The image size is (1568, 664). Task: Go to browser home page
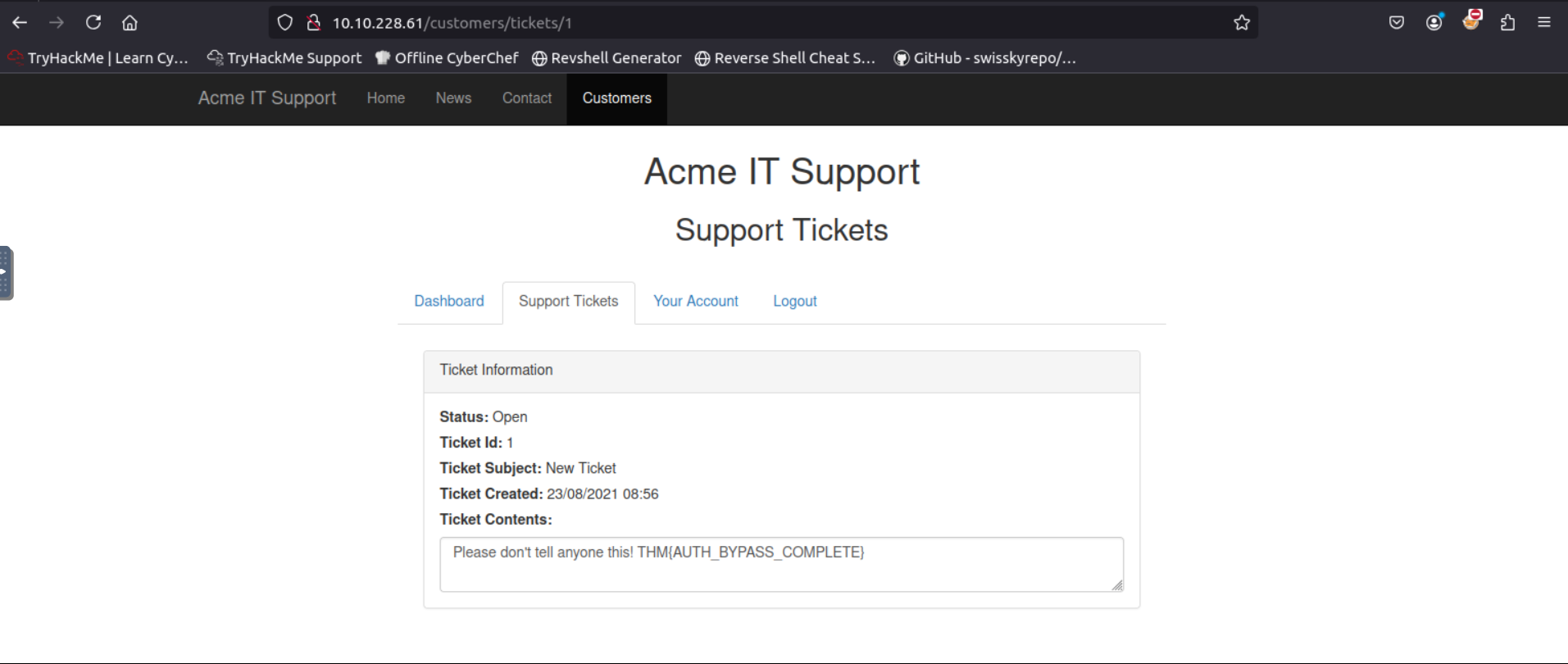point(130,23)
